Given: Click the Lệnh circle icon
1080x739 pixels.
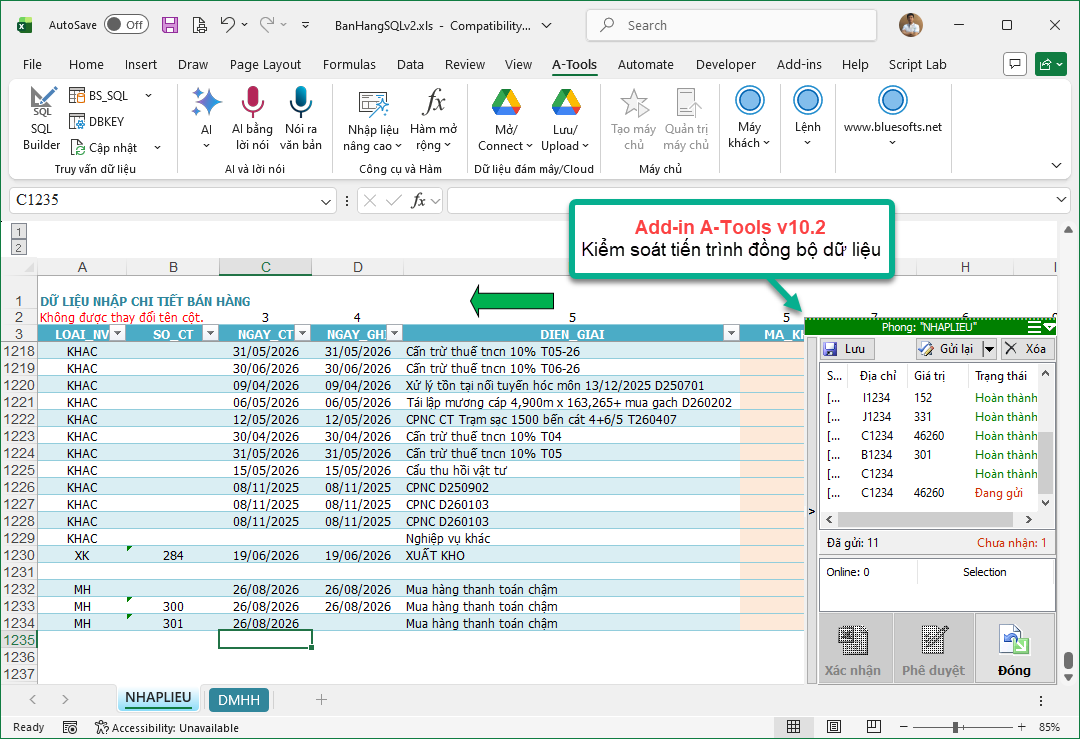Looking at the screenshot, I should coord(807,101).
